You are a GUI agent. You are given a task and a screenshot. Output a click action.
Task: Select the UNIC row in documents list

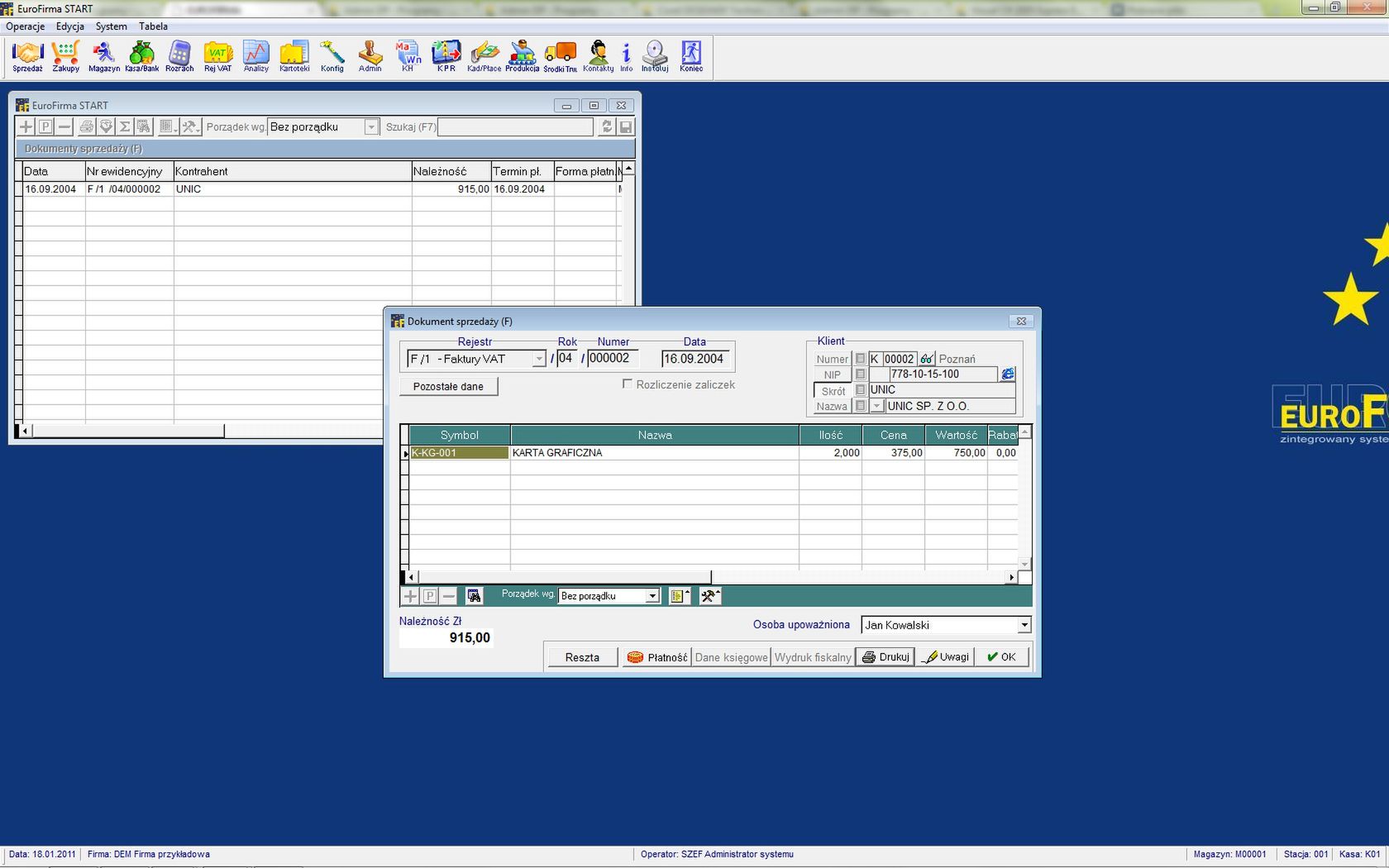tap(322, 189)
